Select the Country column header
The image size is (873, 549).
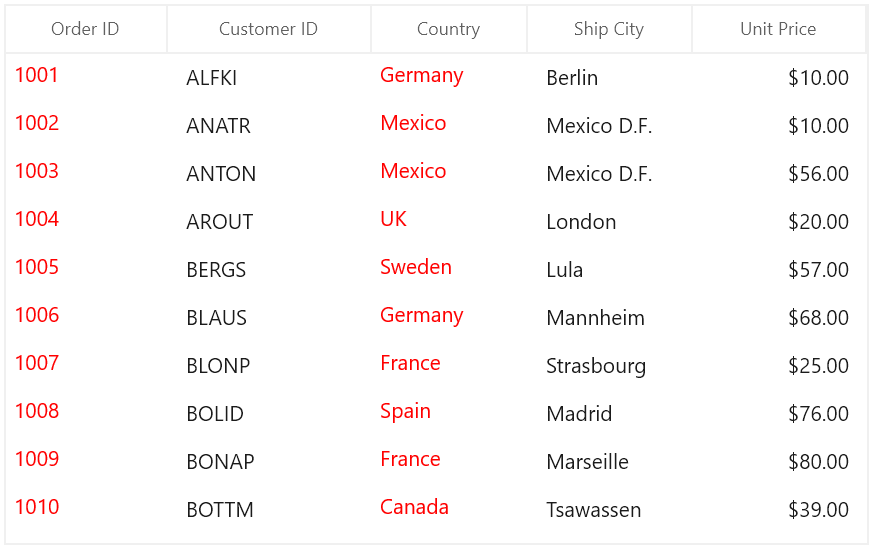point(449,29)
